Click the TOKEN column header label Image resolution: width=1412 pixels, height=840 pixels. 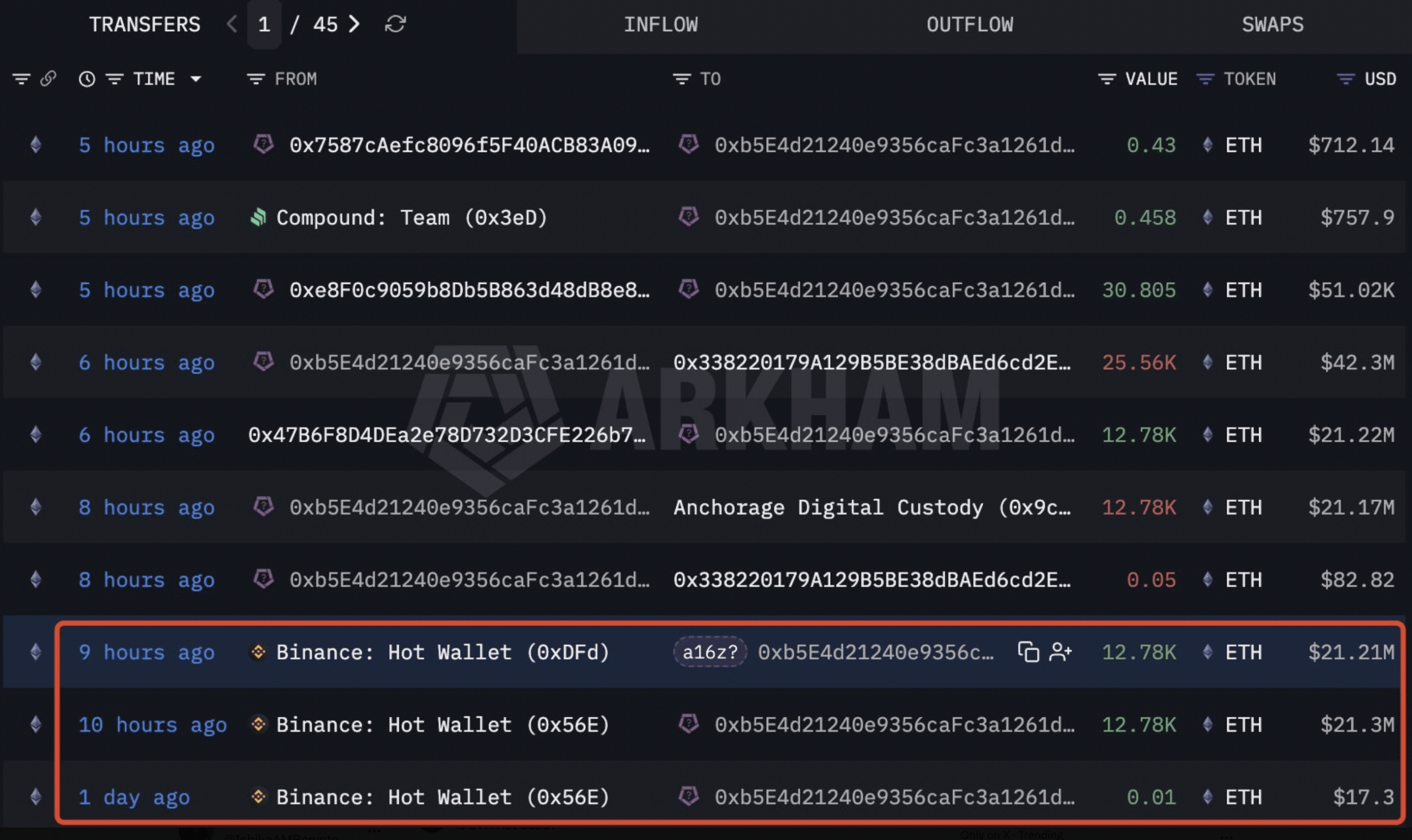pyautogui.click(x=1250, y=79)
